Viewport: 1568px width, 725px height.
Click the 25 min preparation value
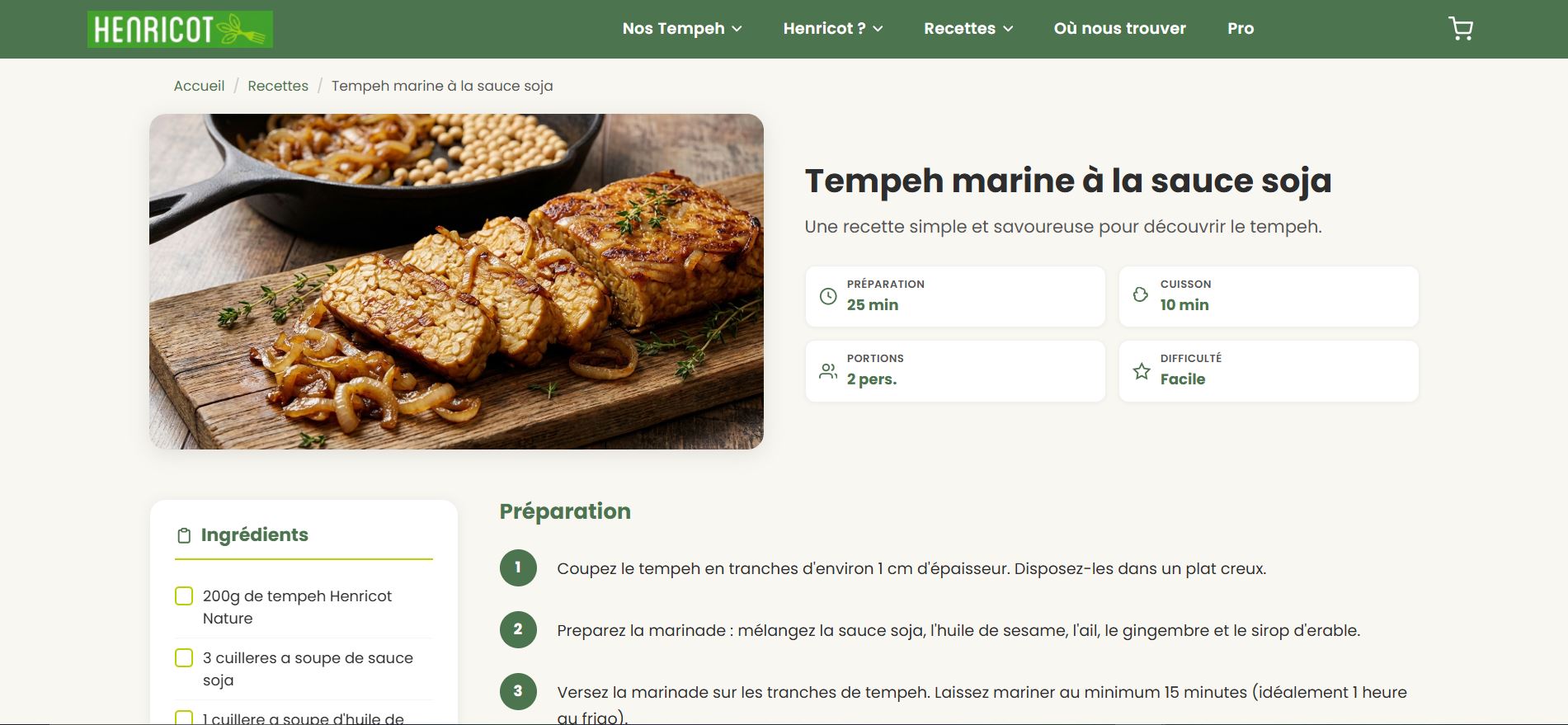873,304
